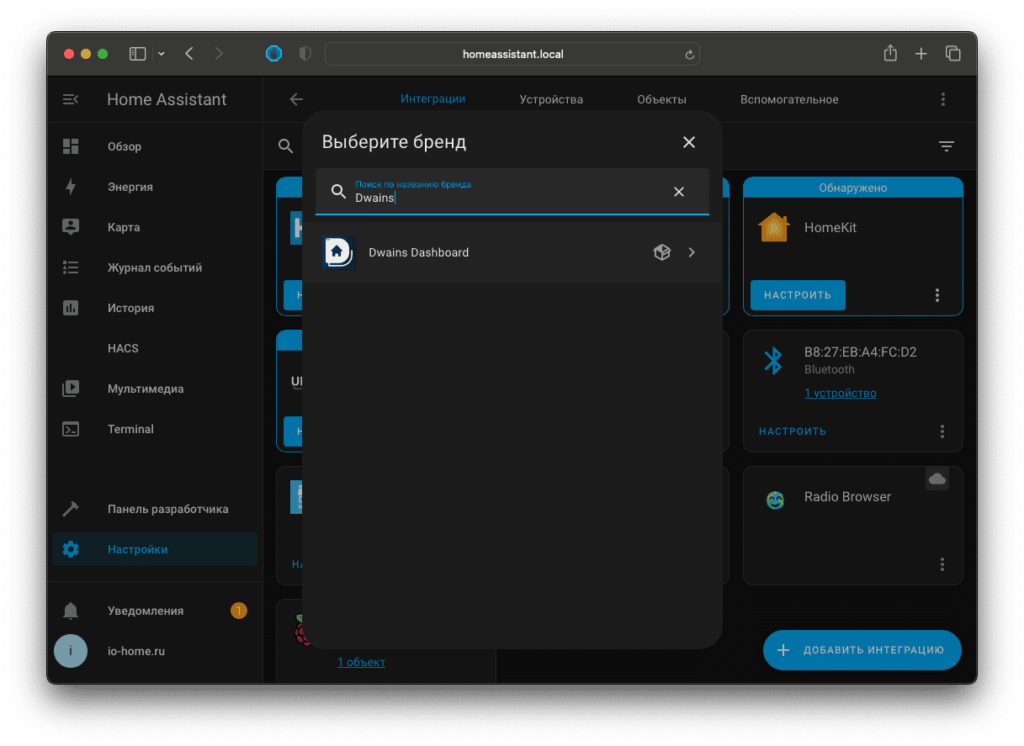Collapse the Home Assistant sidebar menu icon
The image size is (1024, 746).
point(71,99)
